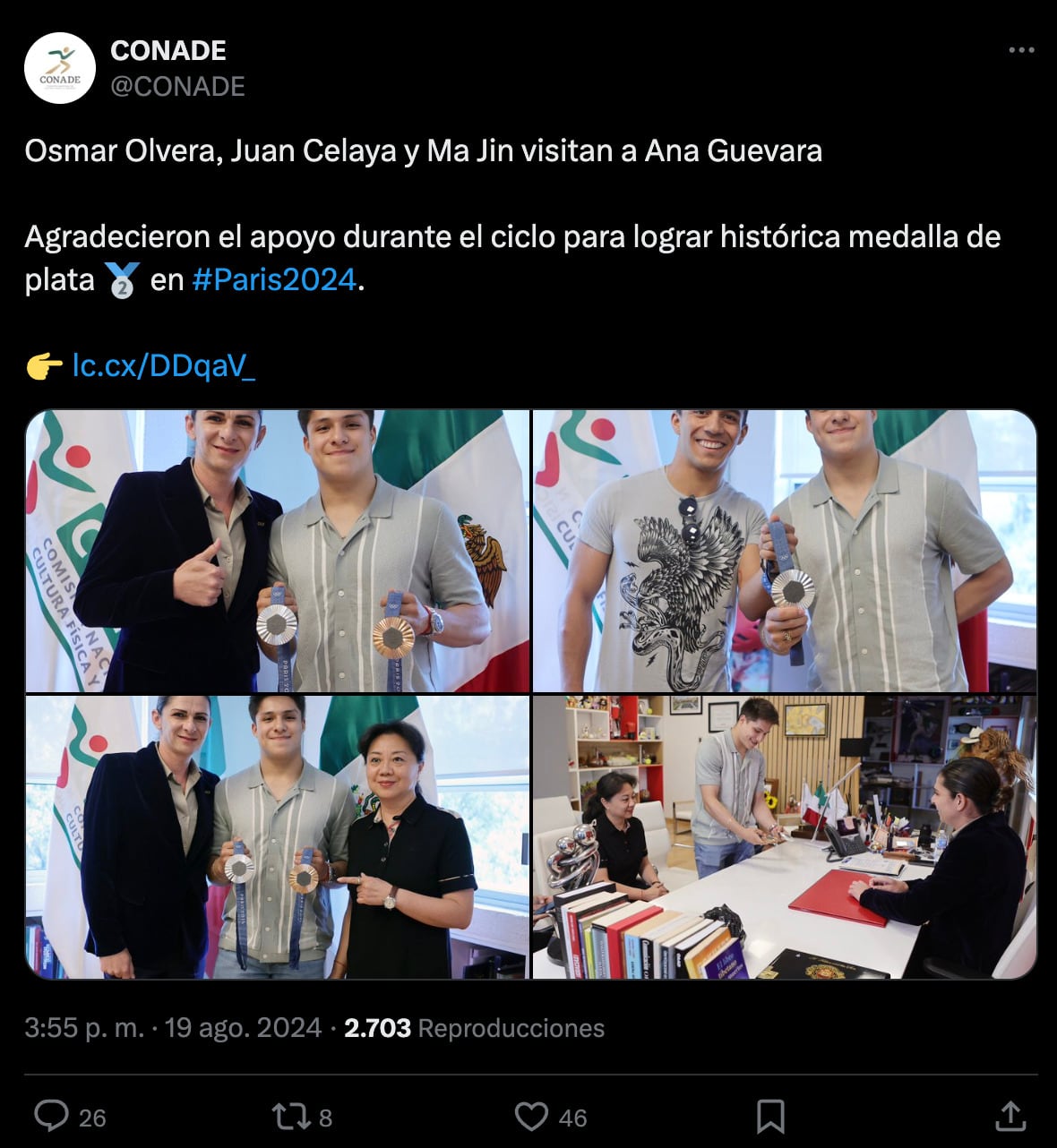Open the three-dot more options menu

point(1021,50)
